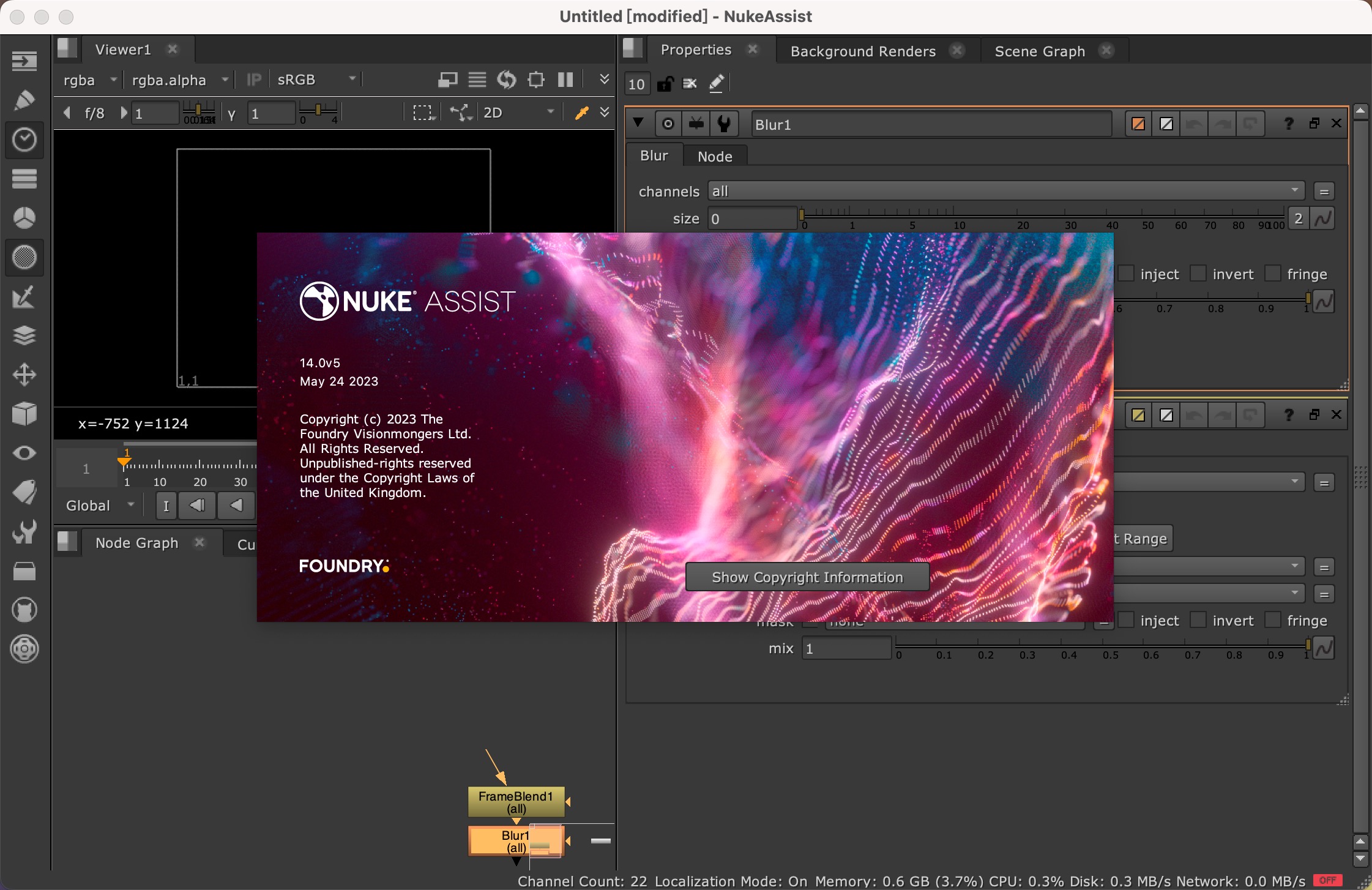The width and height of the screenshot is (1372, 890).
Task: Open the Filter nodes toolbar menu
Action: coord(24,257)
